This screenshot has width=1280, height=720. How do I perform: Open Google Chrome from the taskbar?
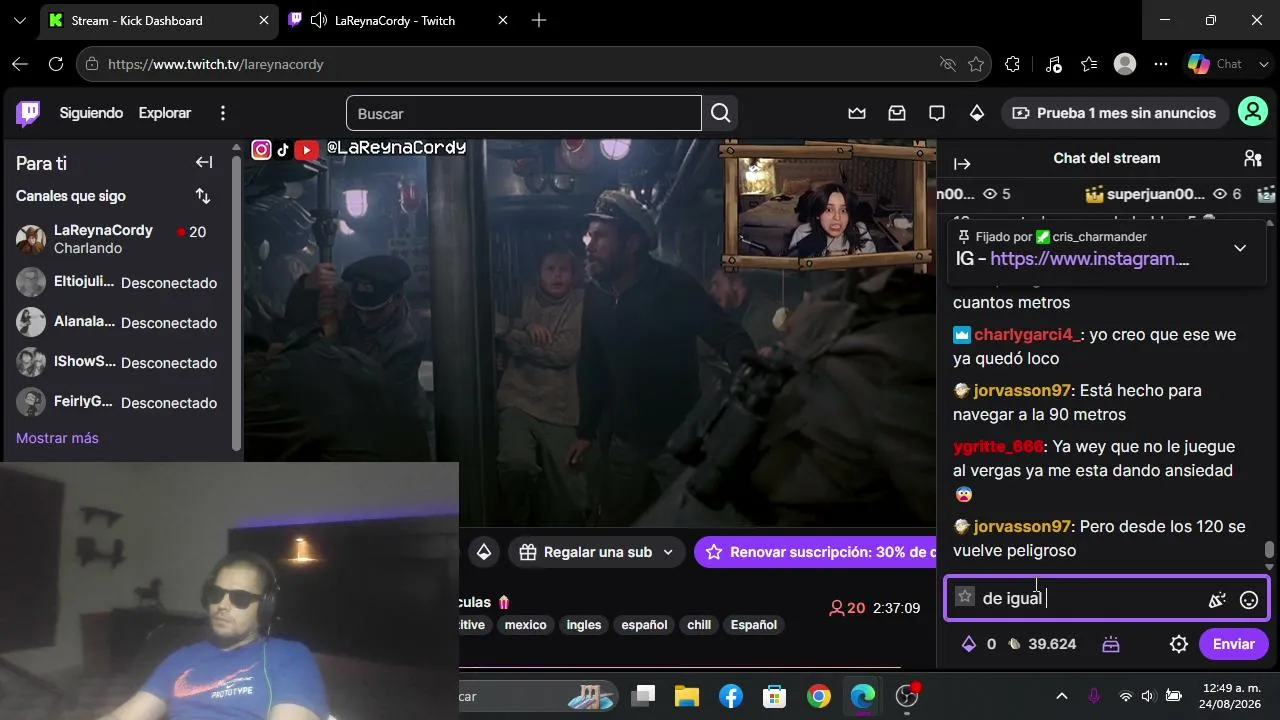click(819, 695)
